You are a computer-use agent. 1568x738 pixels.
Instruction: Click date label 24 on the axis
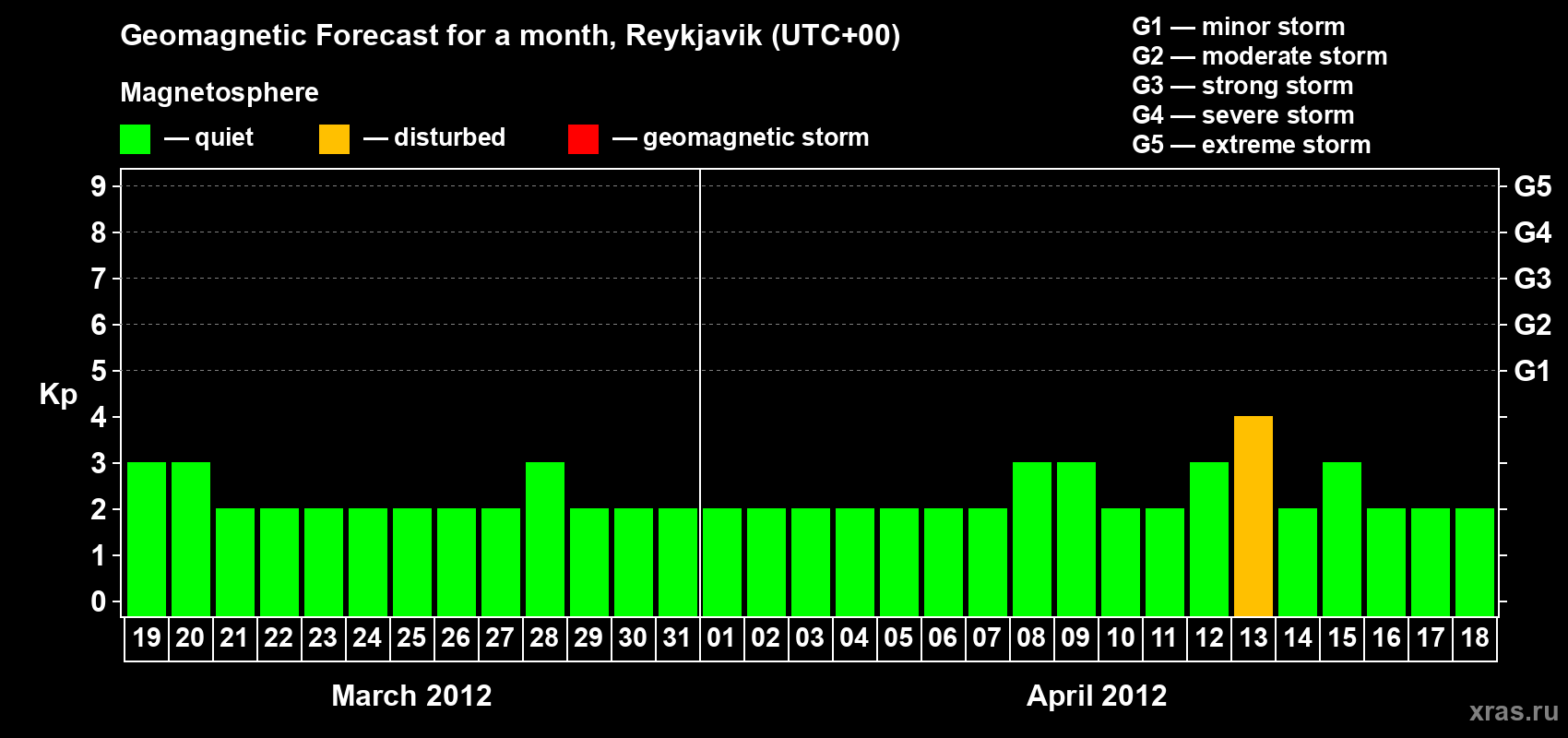click(367, 637)
